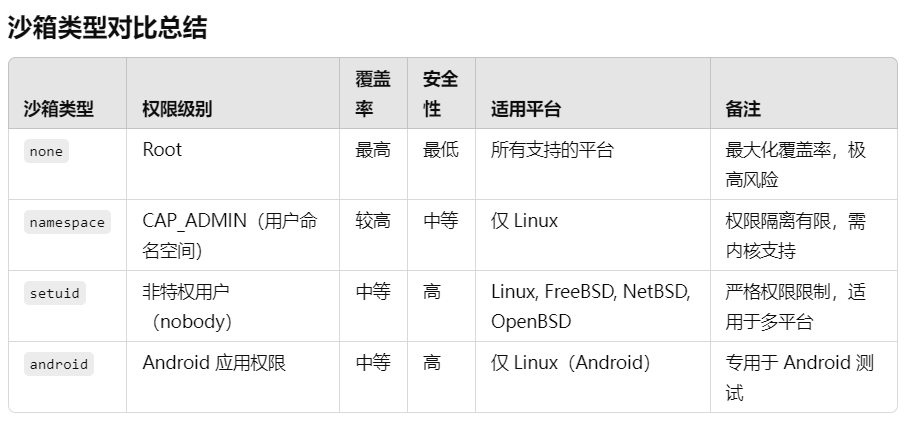Viewport: 912px width, 422px height.
Task: Click the 最大化覆盖率，极高风险 note
Action: [795, 164]
